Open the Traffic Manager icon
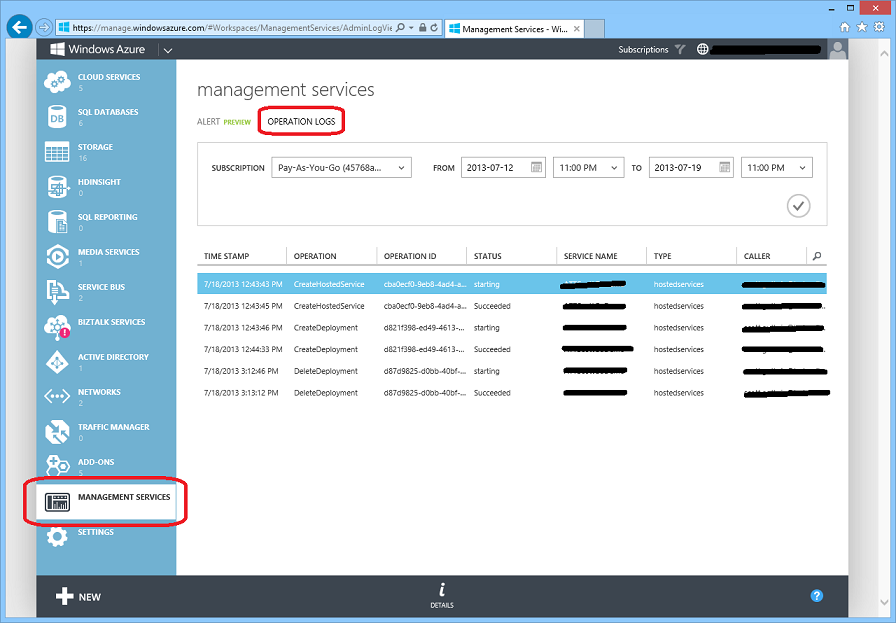Screen dimensions: 896x623 (x=57, y=432)
